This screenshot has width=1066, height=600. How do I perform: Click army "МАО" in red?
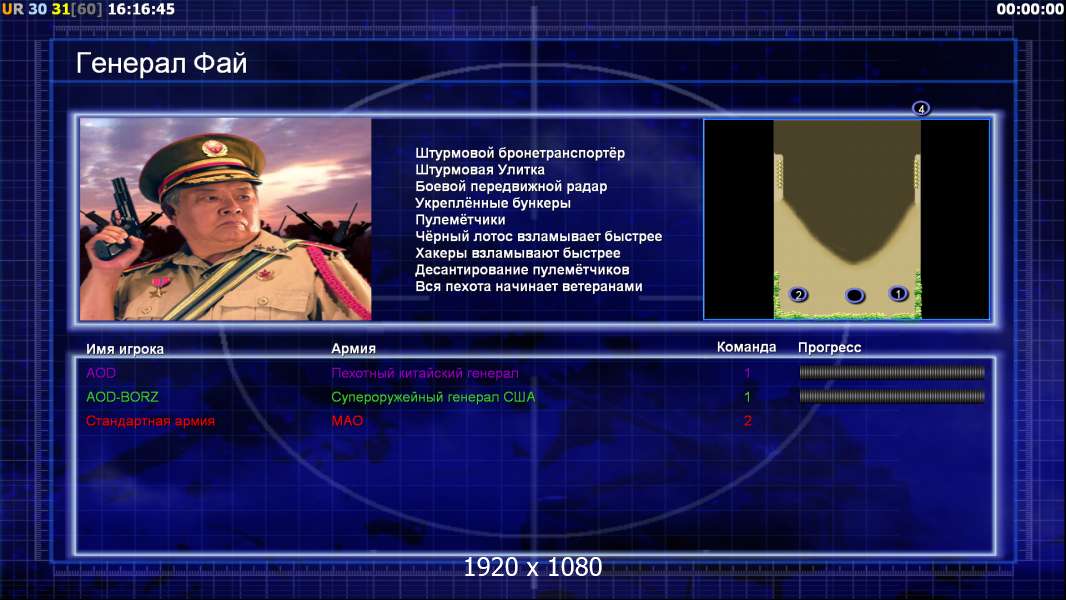click(347, 421)
